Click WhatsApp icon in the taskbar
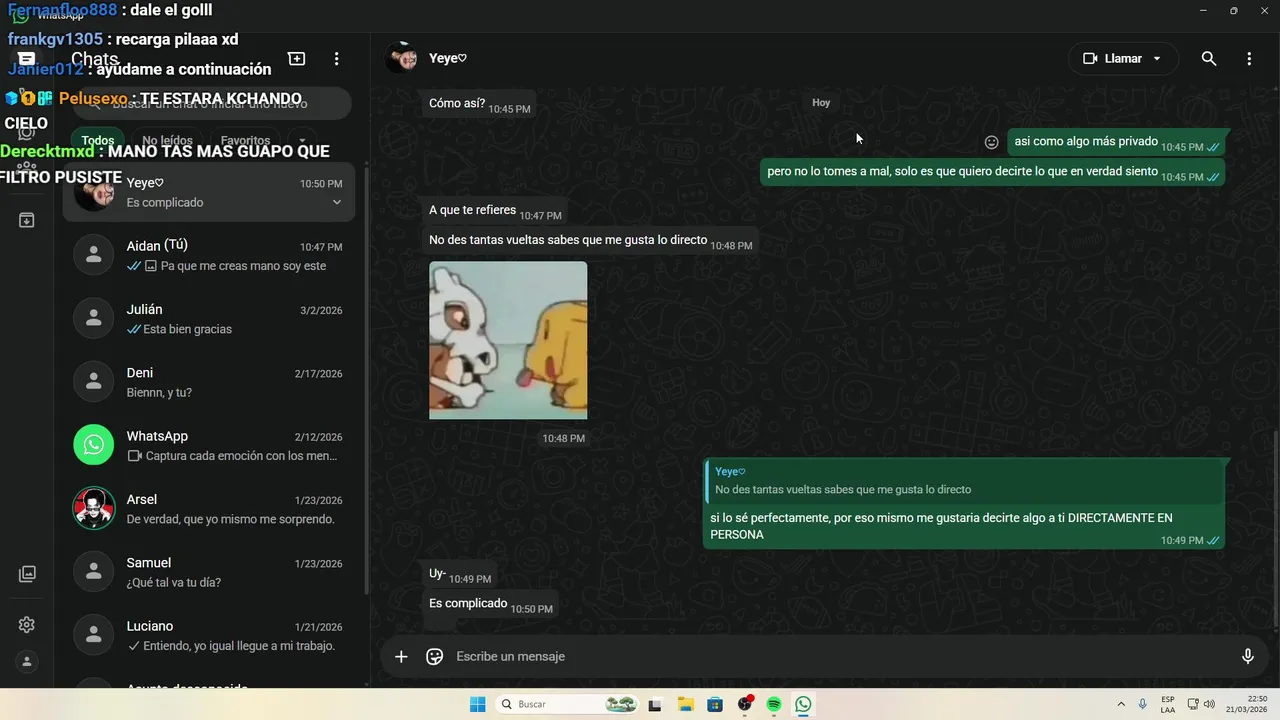Viewport: 1280px width, 720px height. 804,705
